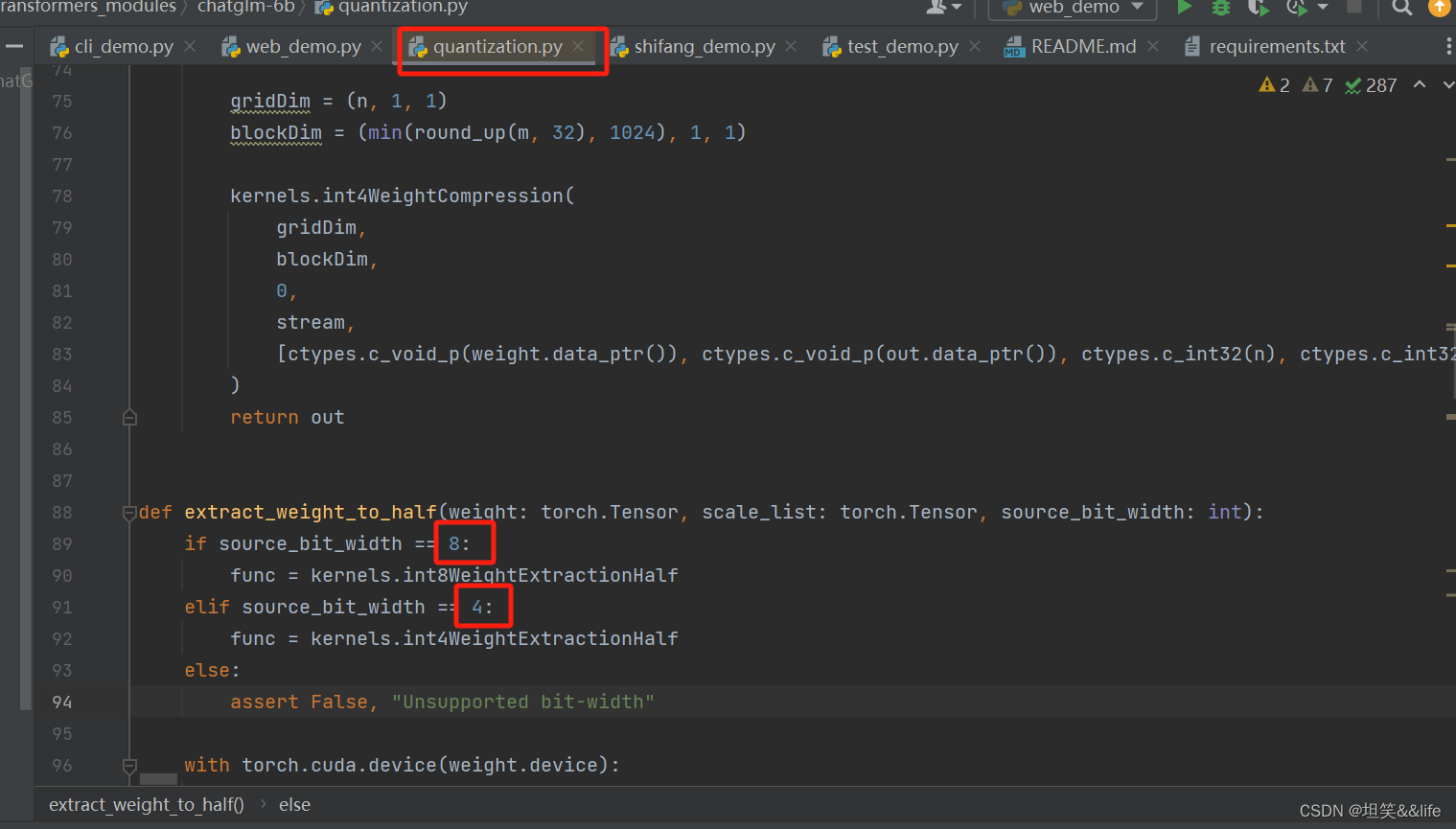Click kernels.int4WeightCompression call

tap(402, 196)
